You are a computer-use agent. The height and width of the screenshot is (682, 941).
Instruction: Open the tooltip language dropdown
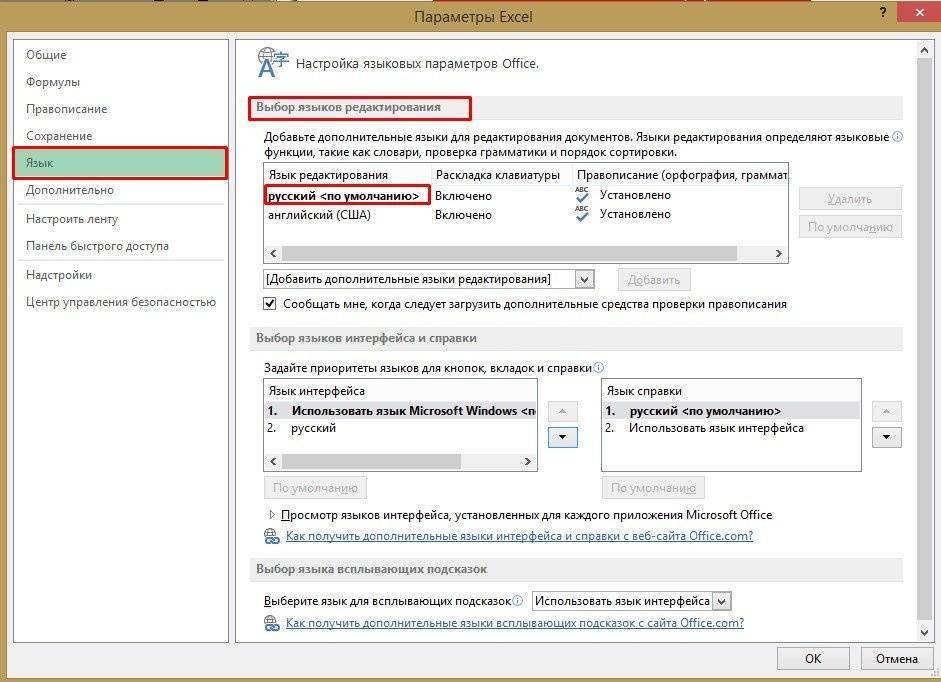pyautogui.click(x=721, y=600)
